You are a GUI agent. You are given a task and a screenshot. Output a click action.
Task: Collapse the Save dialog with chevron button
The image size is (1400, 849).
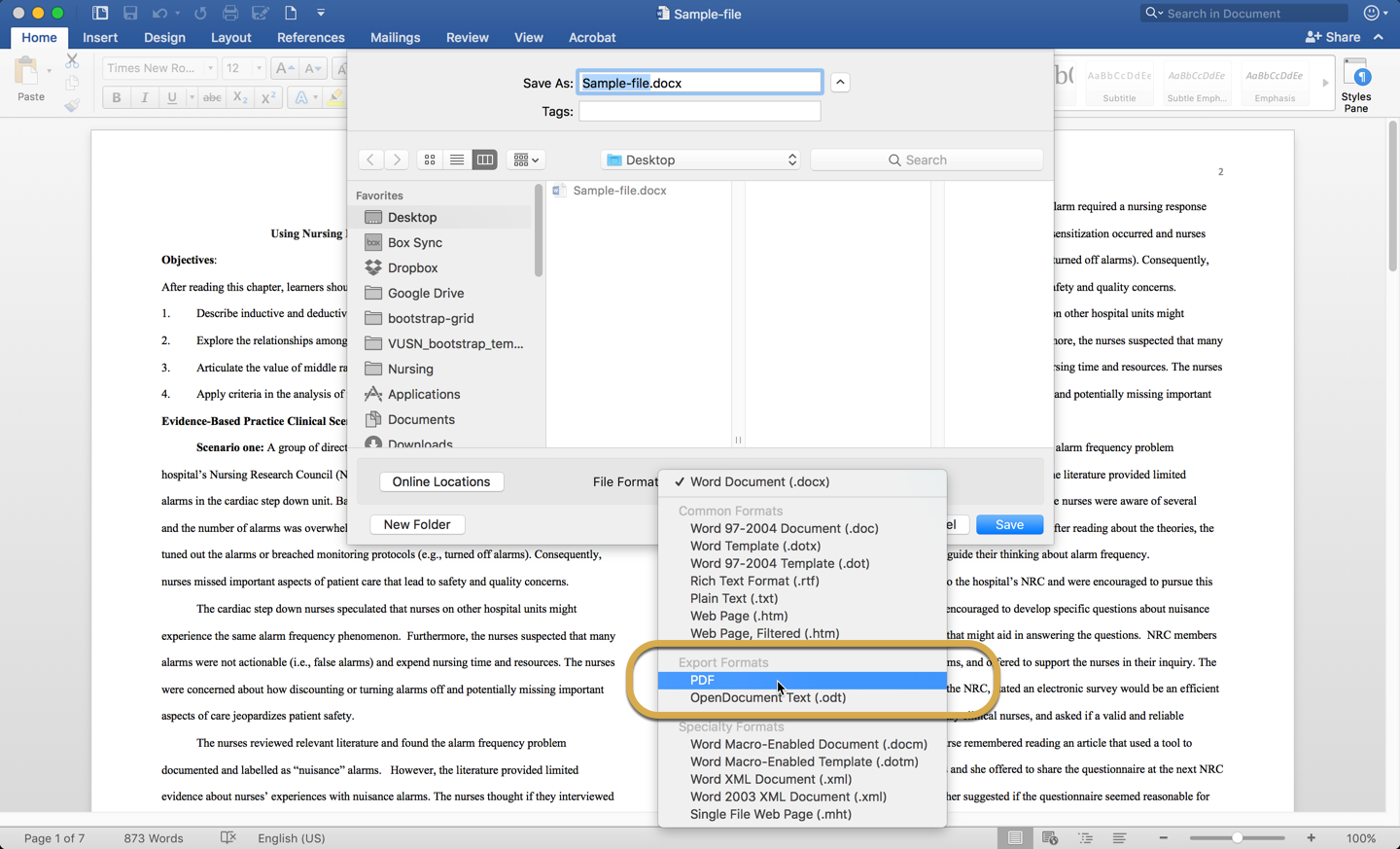[x=840, y=83]
